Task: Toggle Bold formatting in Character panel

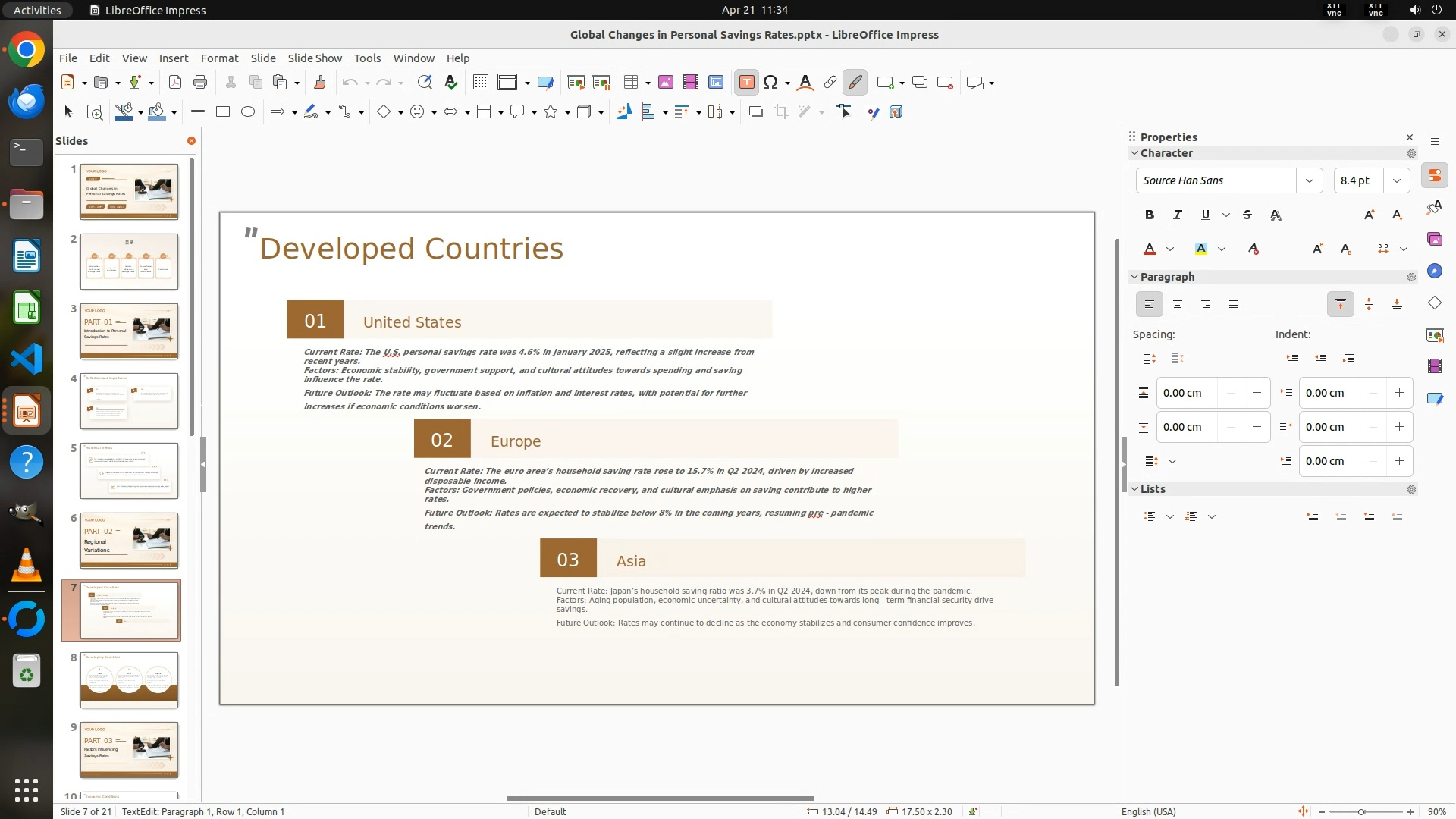Action: pos(1150,215)
